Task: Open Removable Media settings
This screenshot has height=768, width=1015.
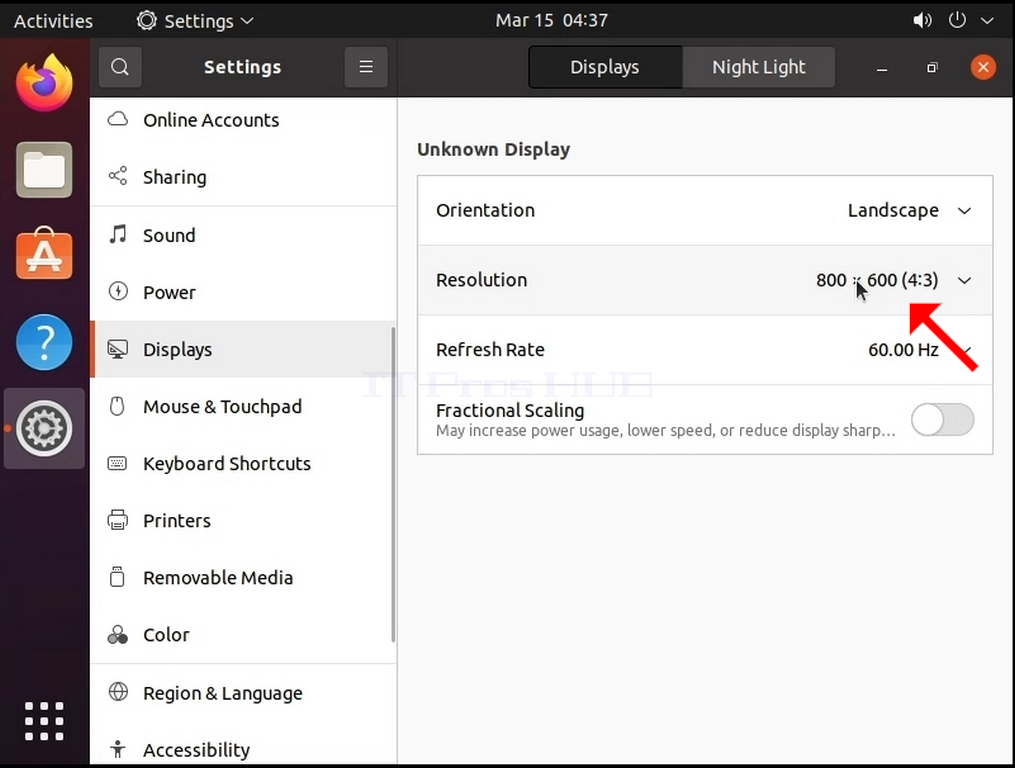Action: point(243,578)
